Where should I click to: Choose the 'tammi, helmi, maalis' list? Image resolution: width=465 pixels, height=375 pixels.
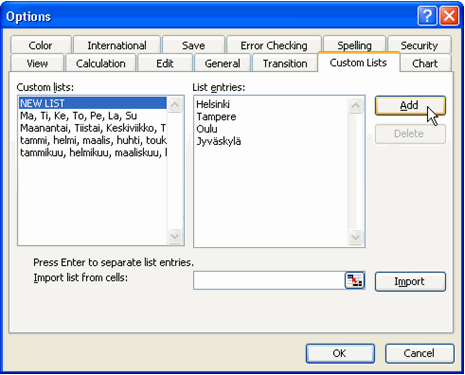tap(93, 140)
